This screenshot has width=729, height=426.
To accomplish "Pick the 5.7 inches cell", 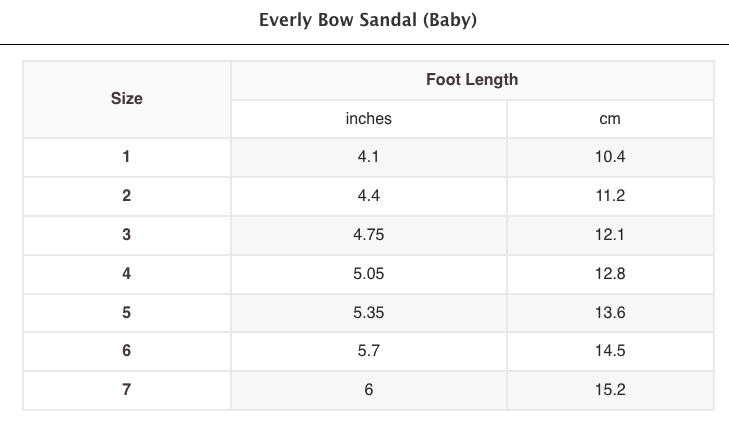I will coord(368,351).
